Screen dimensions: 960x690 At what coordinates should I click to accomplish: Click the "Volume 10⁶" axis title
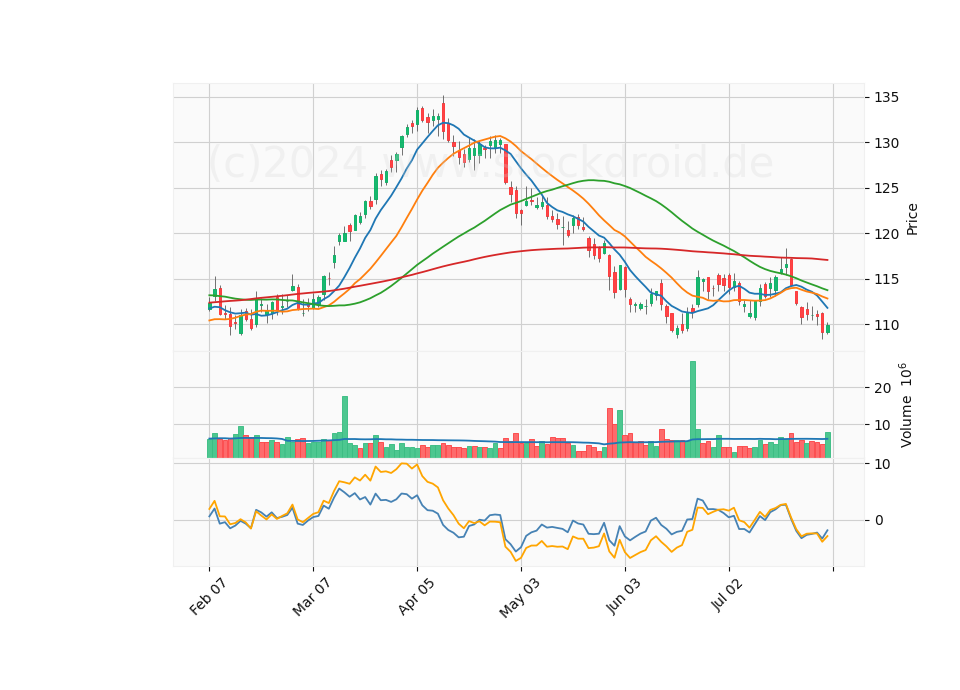coord(906,405)
